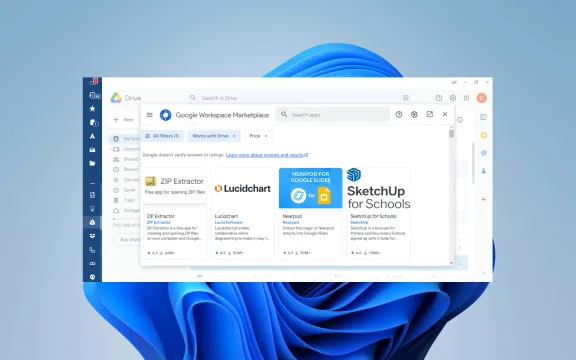Click the Marketplace scrollbar thumb
Screen dimensions: 576x360
451,133
